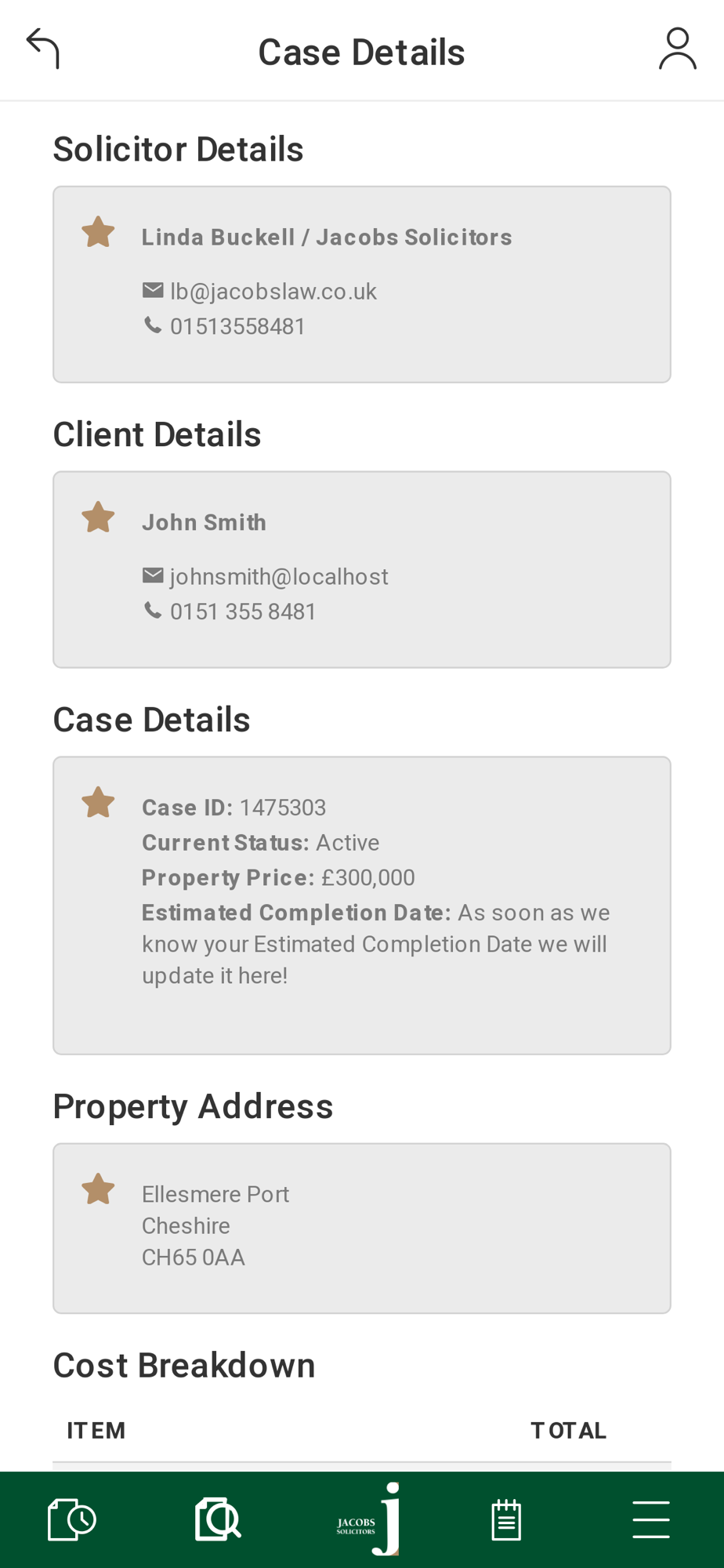Tap client email johnsmith@localhost

[x=279, y=577]
